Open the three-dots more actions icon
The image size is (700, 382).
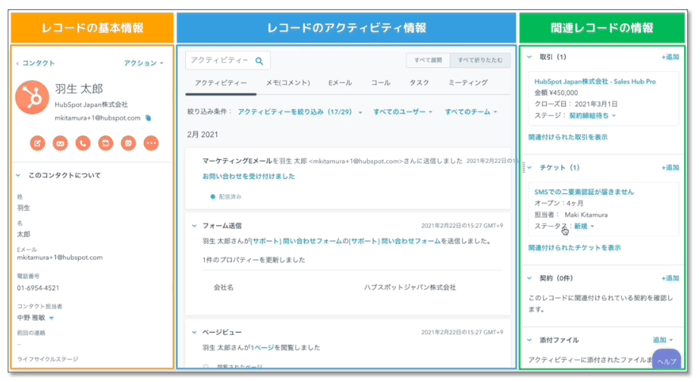pos(151,143)
